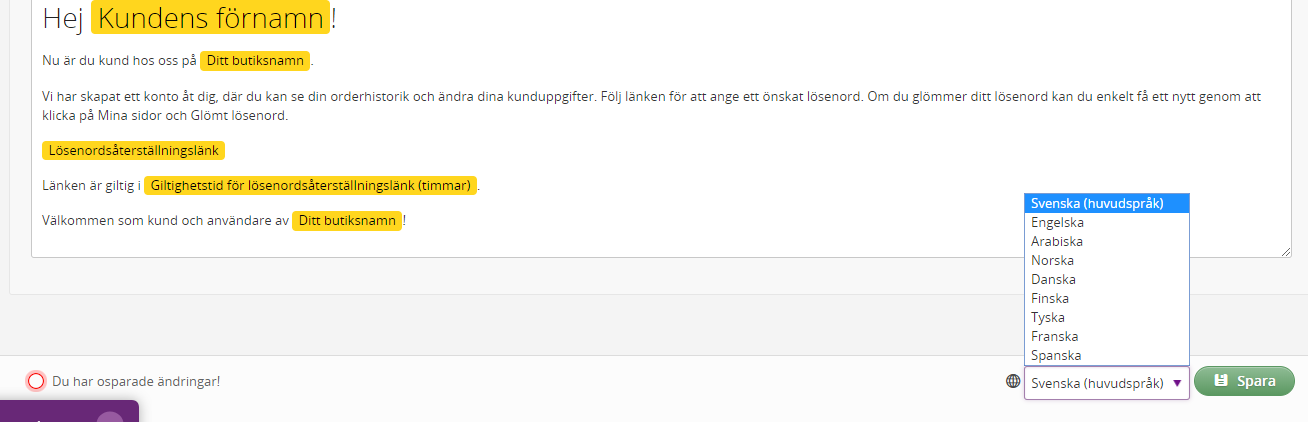Click the red unsaved changes circle icon
Screen dimensions: 1308x422
click(x=36, y=381)
